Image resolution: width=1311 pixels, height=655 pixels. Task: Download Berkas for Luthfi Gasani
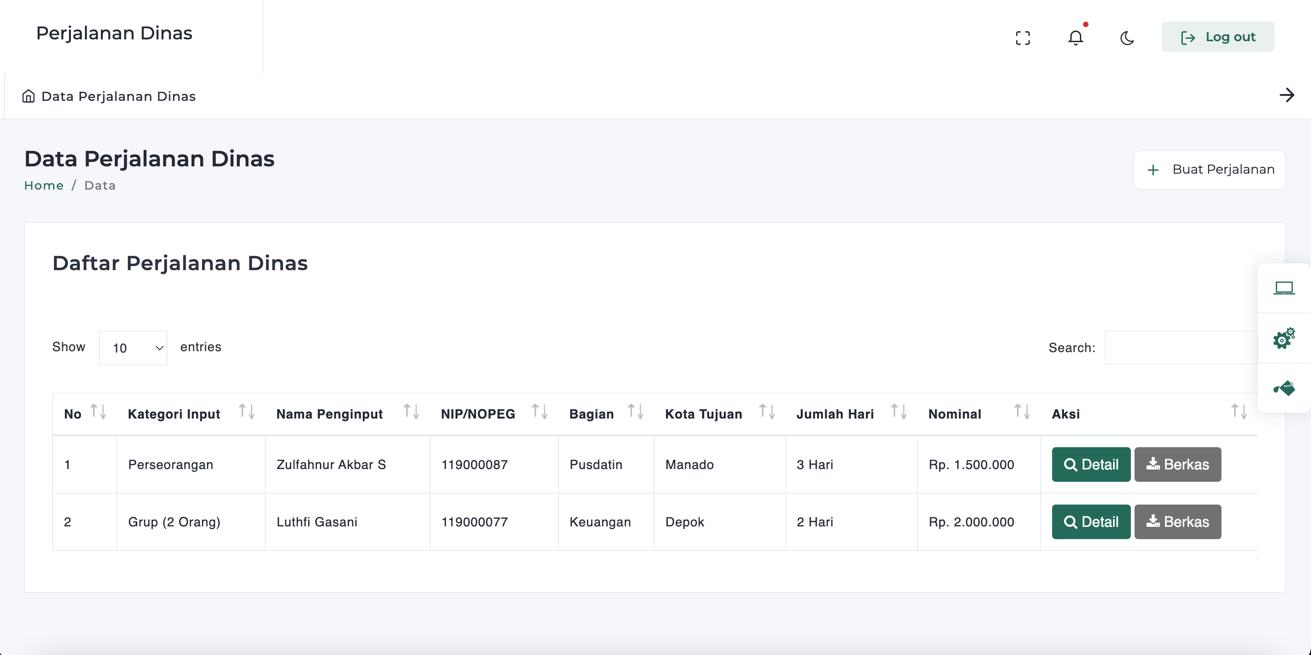tap(1177, 522)
